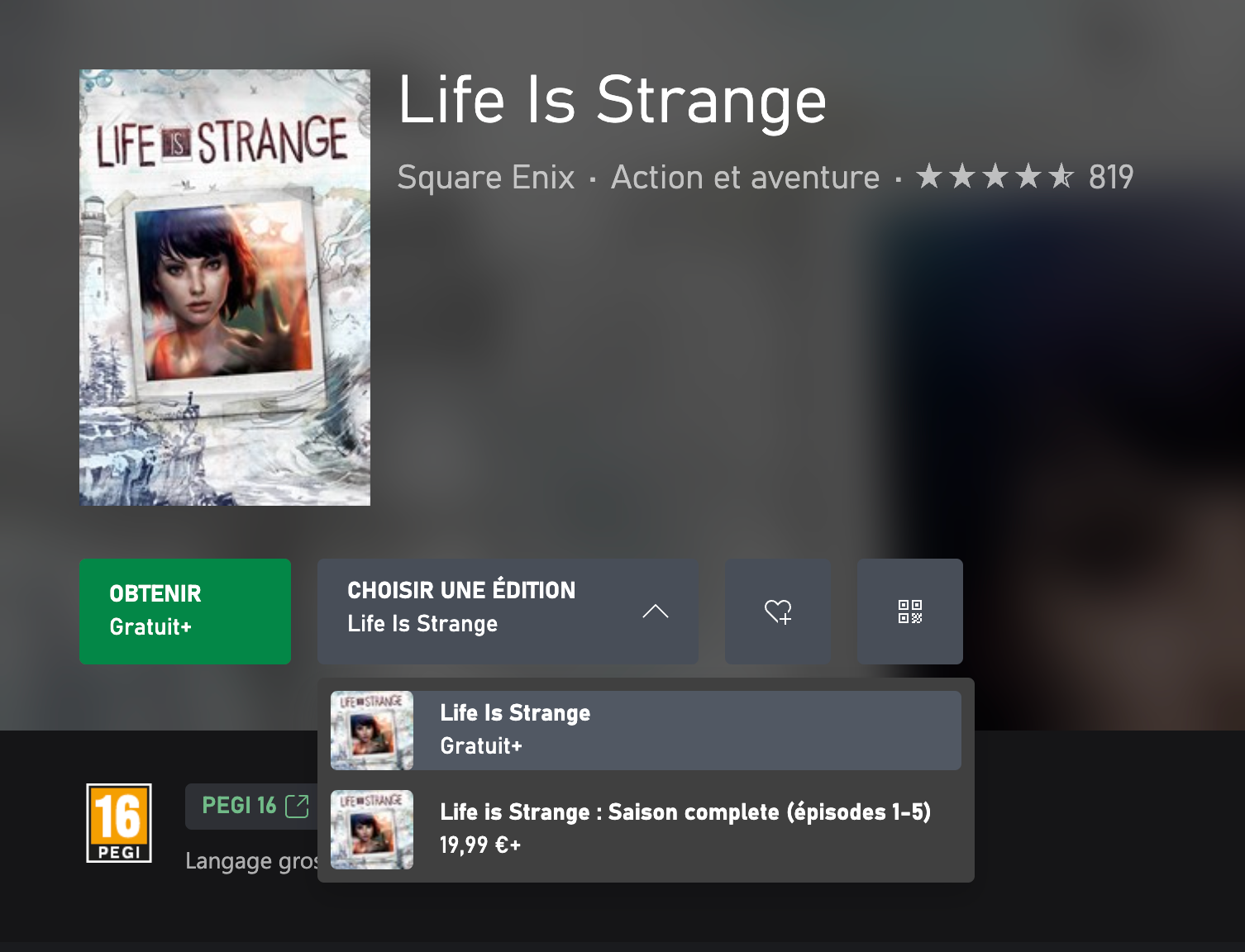Viewport: 1245px width, 952px height.
Task: Click the green OBTENIR Gratuit+ button
Action: pyautogui.click(x=185, y=612)
